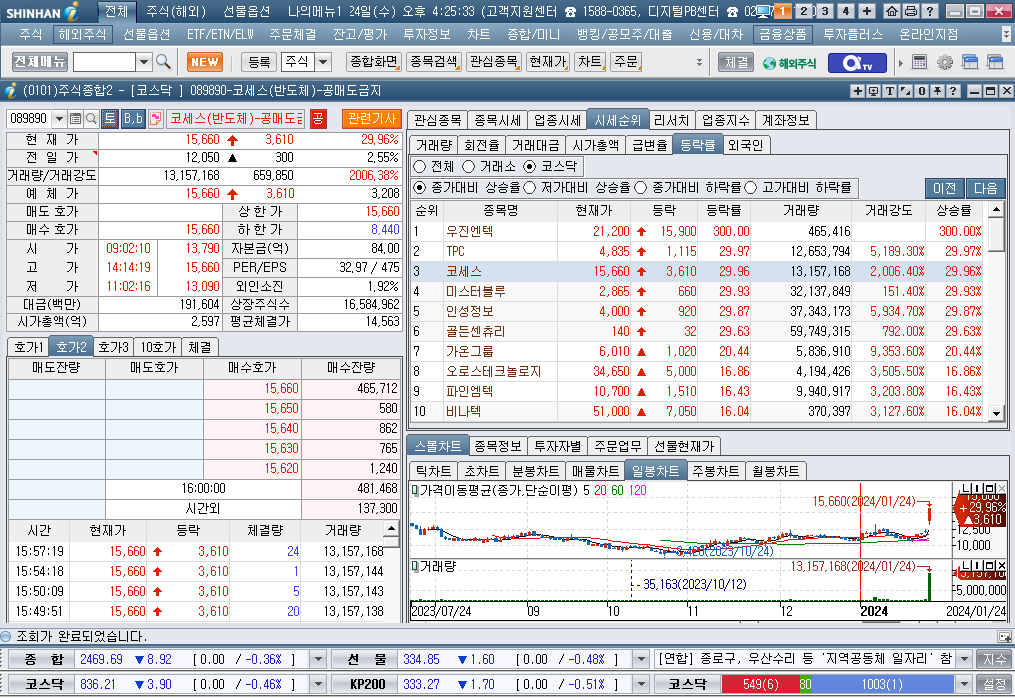The width and height of the screenshot is (1015, 698).
Task: Click the plus icon in the 주식종합2 title bar
Action: [x=858, y=91]
